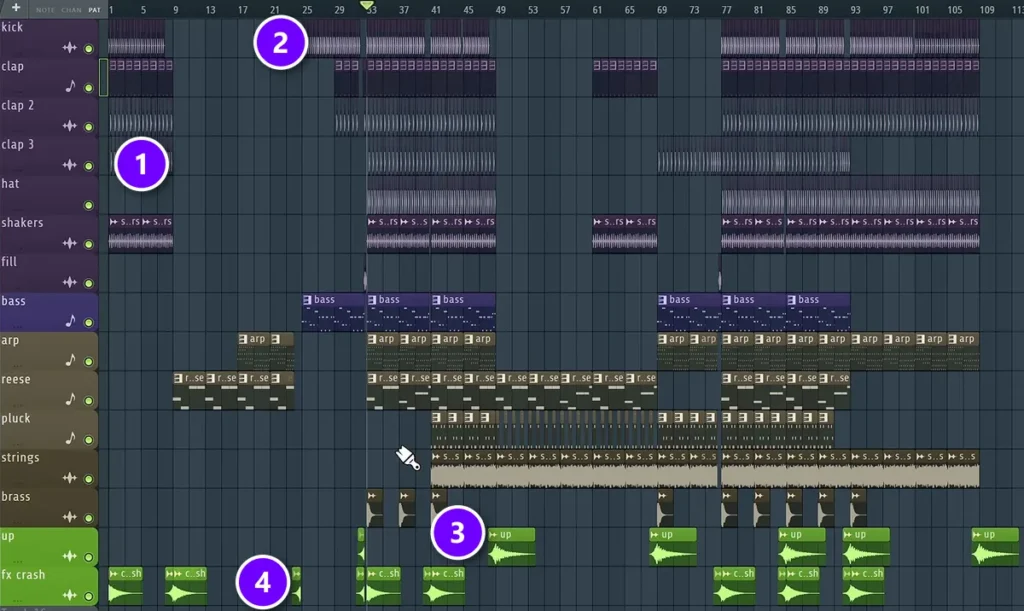Toggle the fill track mute light
The width and height of the screenshot is (1024, 611).
[x=89, y=284]
